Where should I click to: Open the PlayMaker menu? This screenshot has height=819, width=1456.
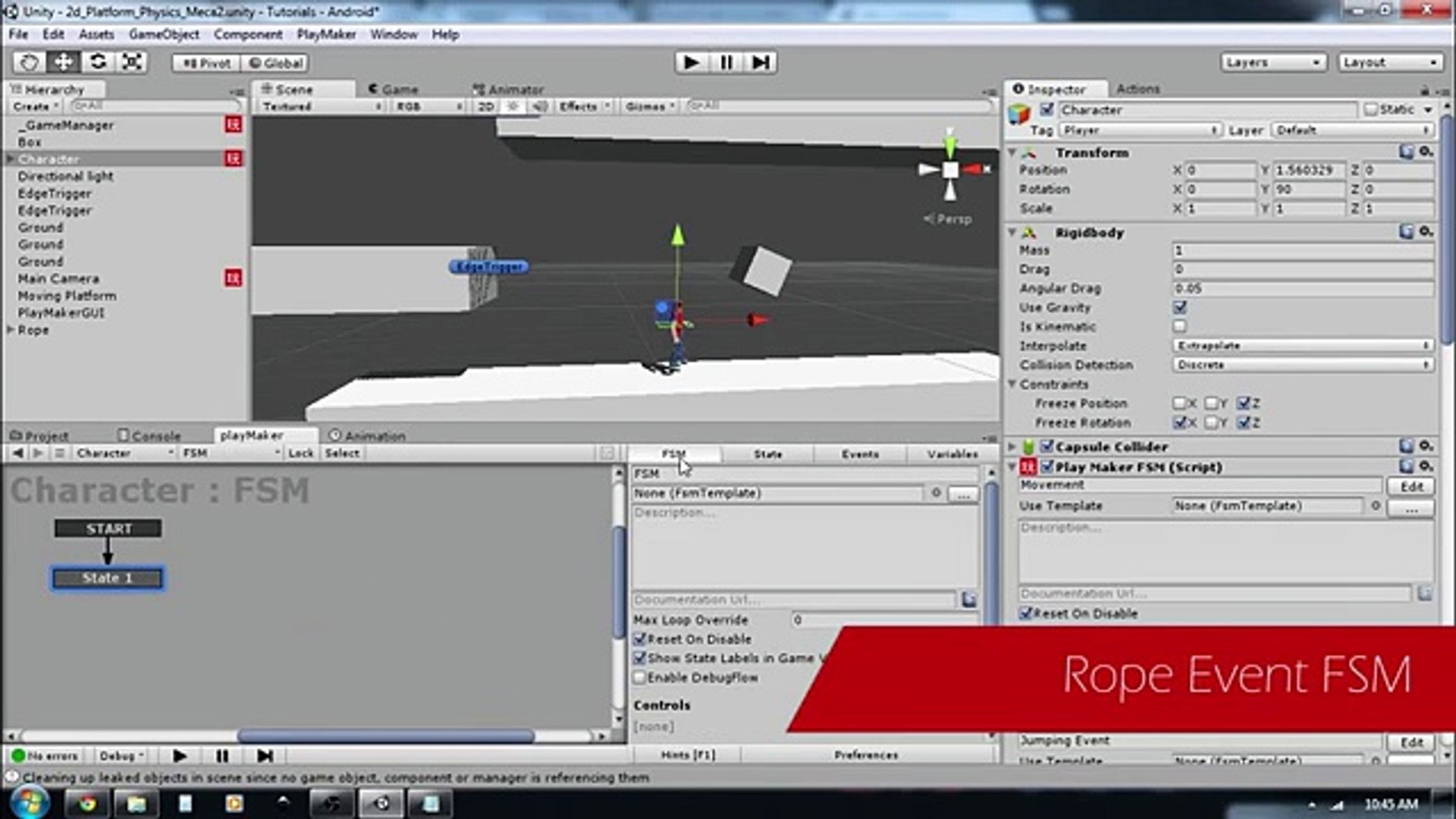[x=325, y=34]
